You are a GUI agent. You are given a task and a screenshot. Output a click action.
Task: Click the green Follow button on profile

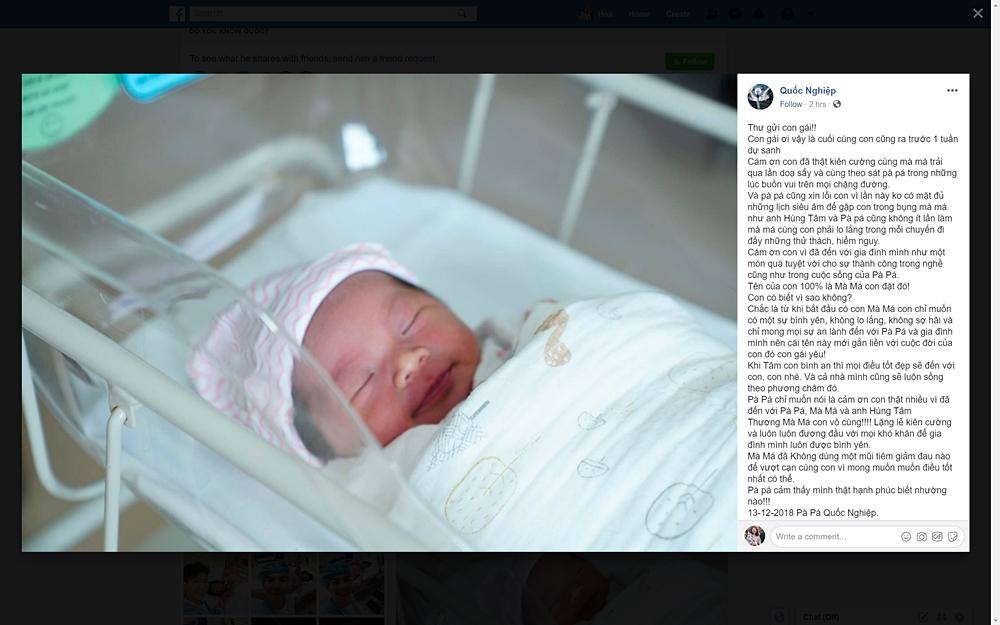pos(690,61)
